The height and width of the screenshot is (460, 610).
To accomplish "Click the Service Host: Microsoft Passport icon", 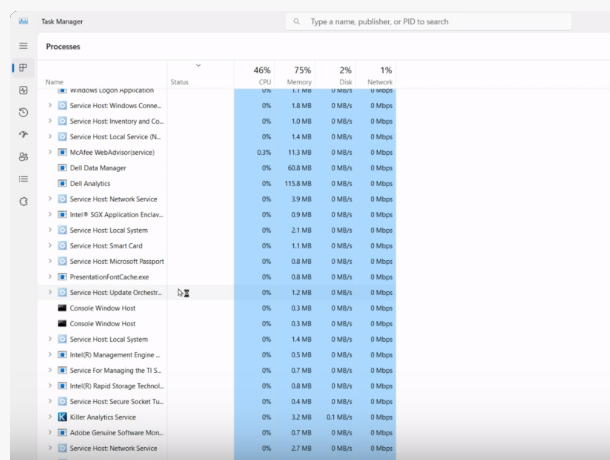I will 62,261.
